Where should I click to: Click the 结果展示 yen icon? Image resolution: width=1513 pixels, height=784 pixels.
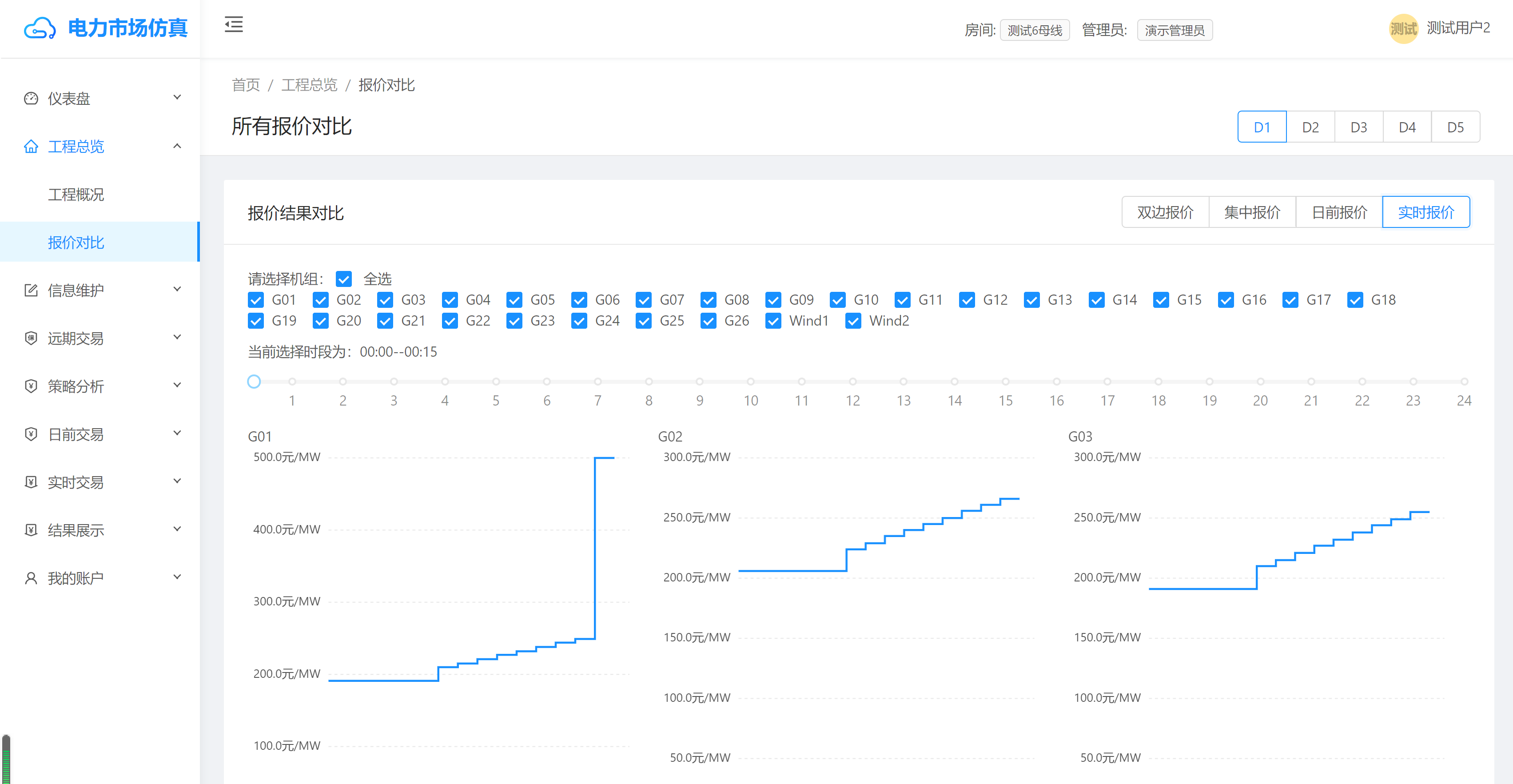(x=31, y=530)
